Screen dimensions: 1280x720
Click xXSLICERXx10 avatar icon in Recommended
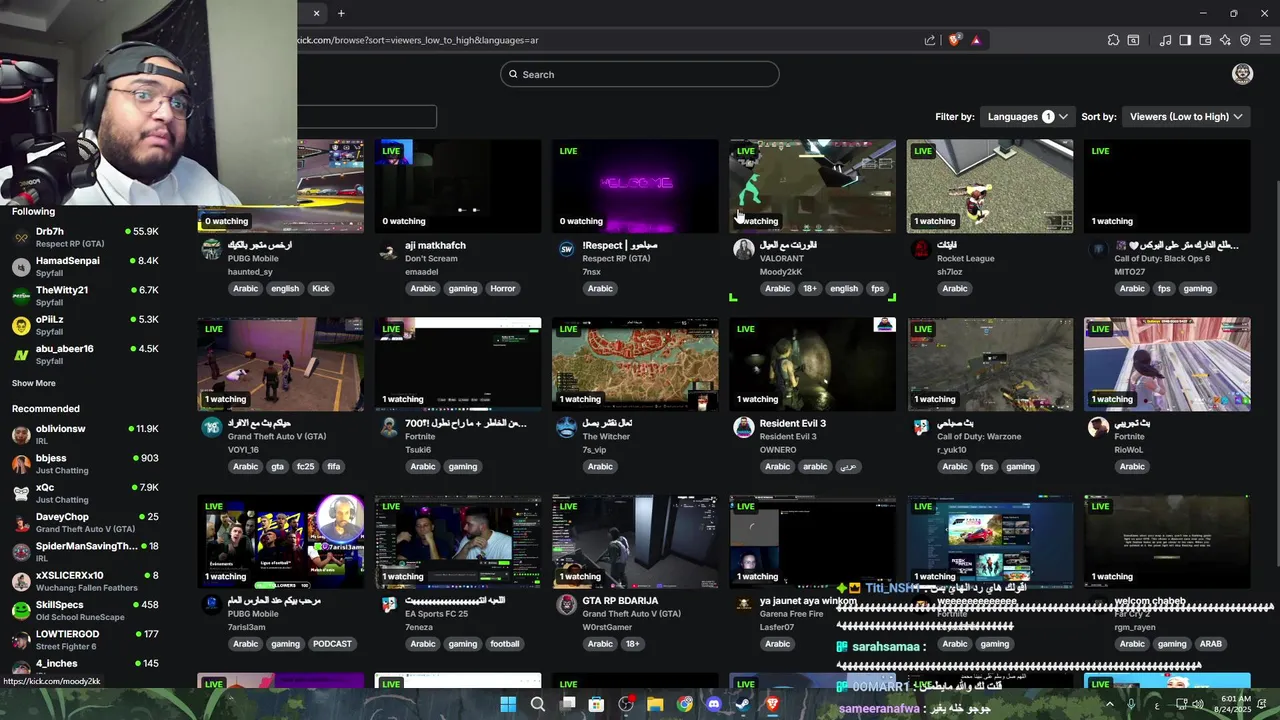(21, 581)
